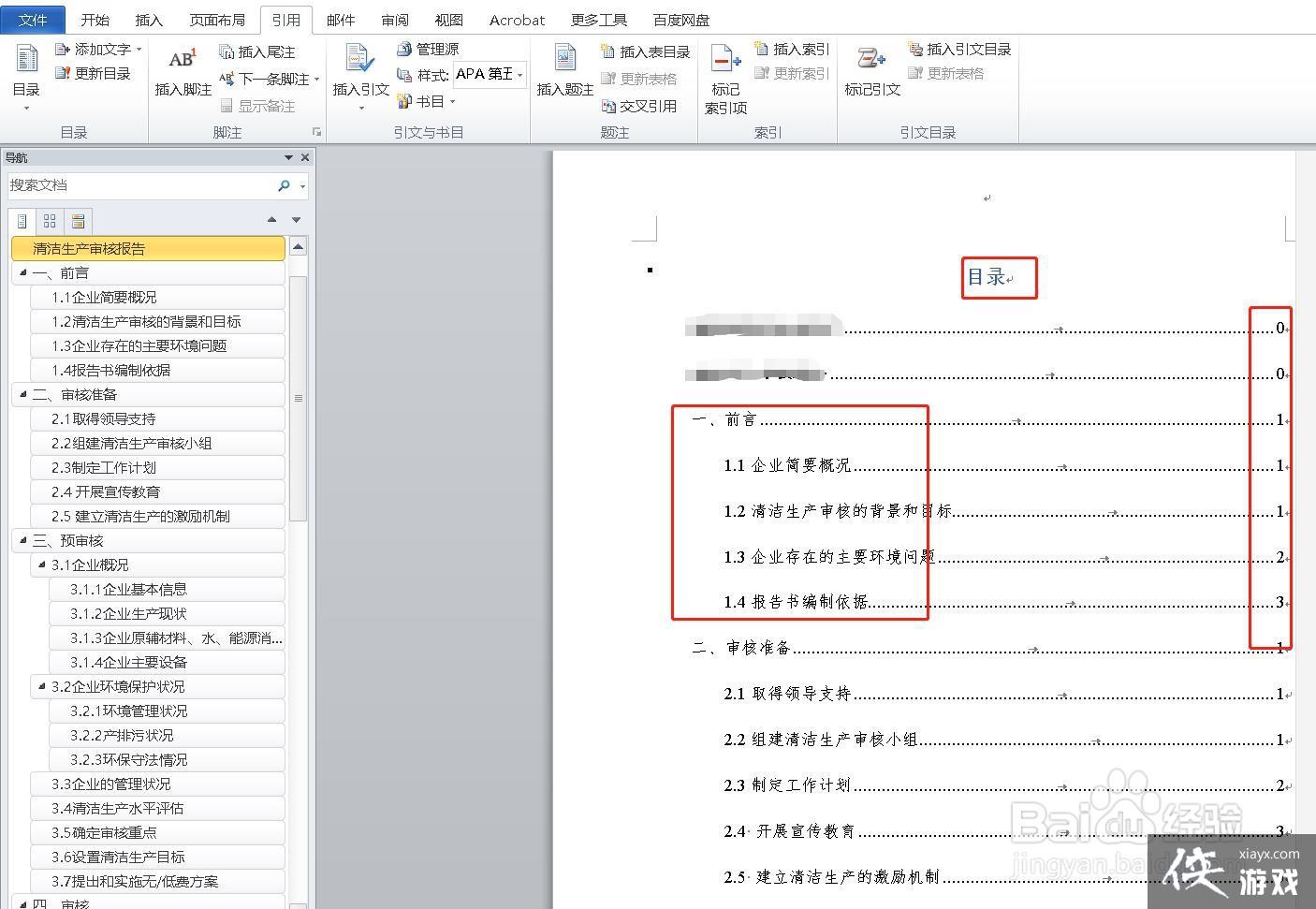Click 标记索引项 button
This screenshot has width=1316, height=909.
725,81
